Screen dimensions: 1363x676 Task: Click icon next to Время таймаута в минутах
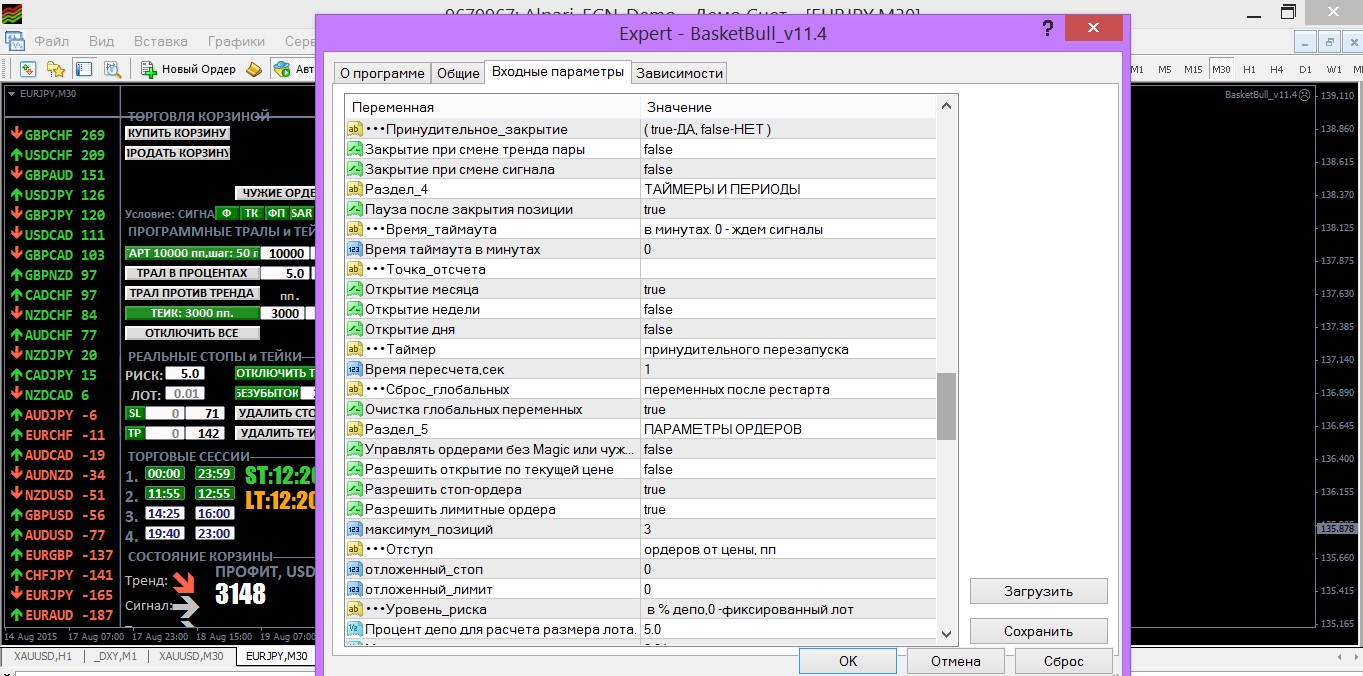pyautogui.click(x=354, y=249)
